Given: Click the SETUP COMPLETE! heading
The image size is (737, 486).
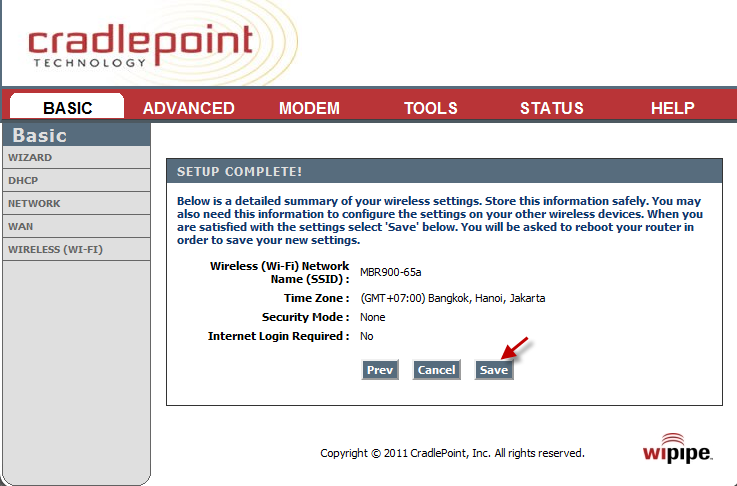Looking at the screenshot, I should pyautogui.click(x=239, y=172).
